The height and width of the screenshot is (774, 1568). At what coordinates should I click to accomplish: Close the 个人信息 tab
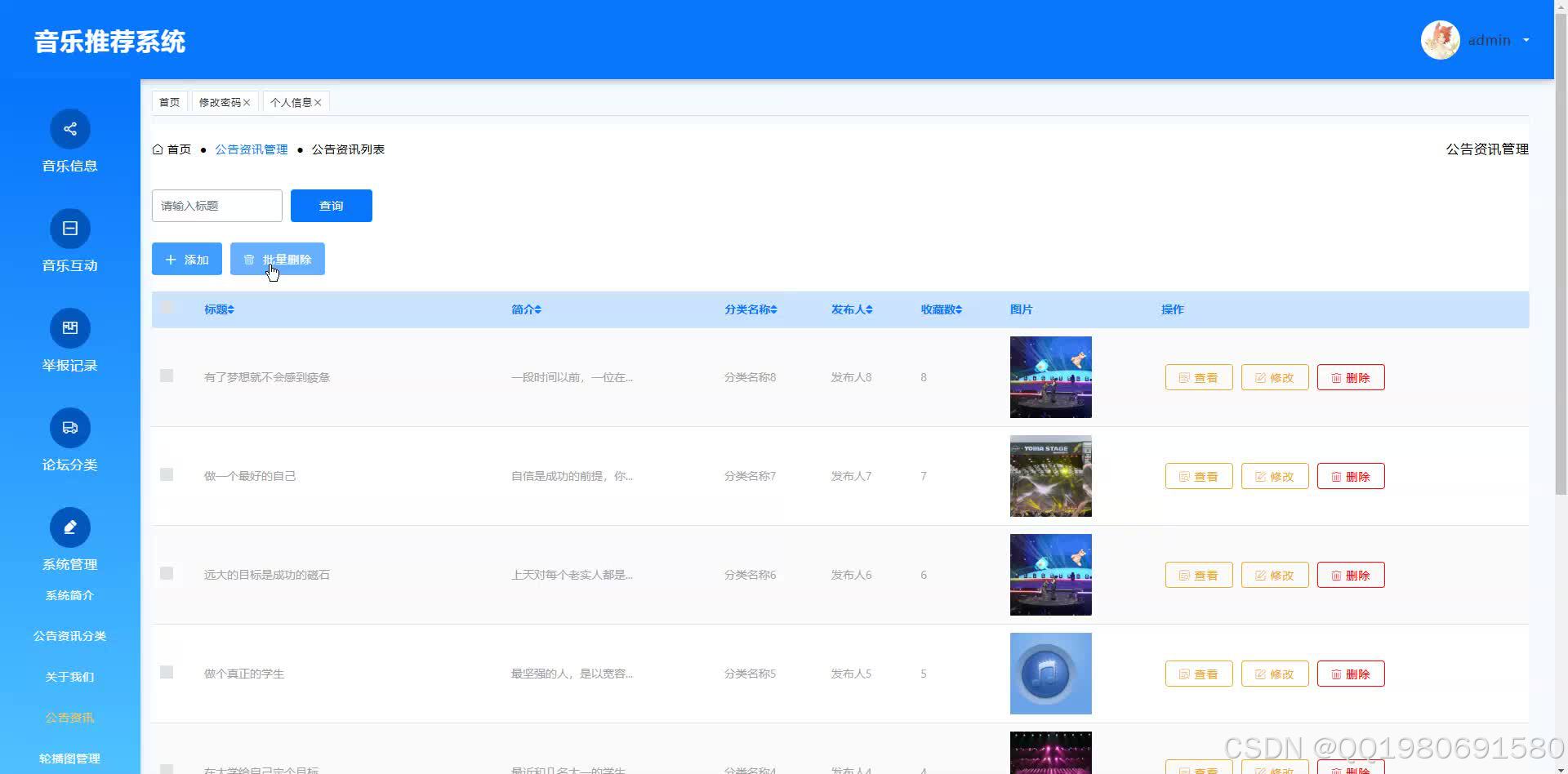pos(318,103)
